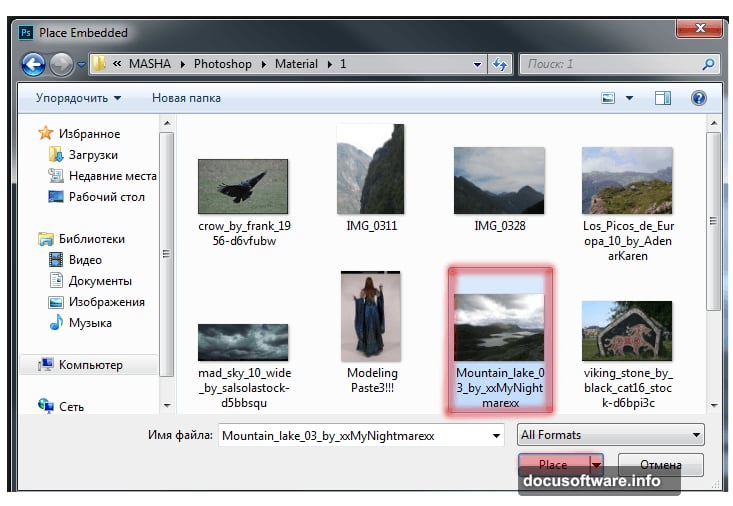The width and height of the screenshot is (733, 506).
Task: Click the Видео film icon
Action: tap(56, 259)
